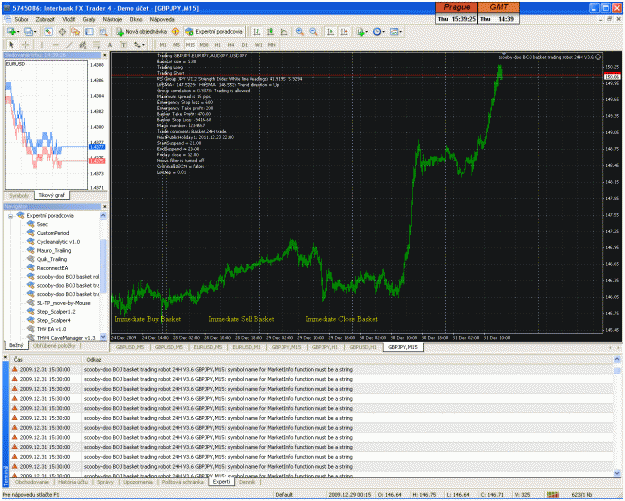Open the Nástroje menu
The height and width of the screenshot is (501, 625).
(112, 19)
